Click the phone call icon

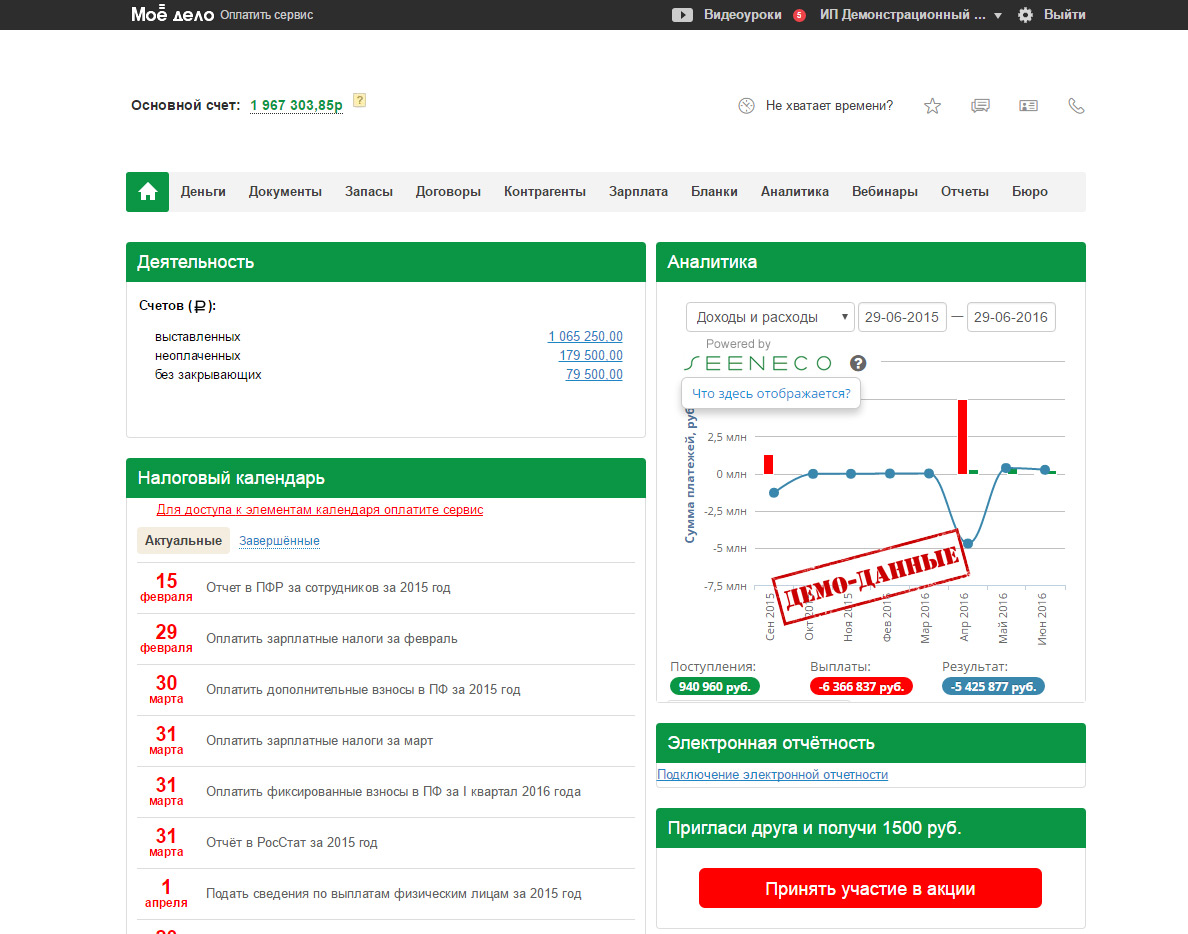tap(1076, 106)
